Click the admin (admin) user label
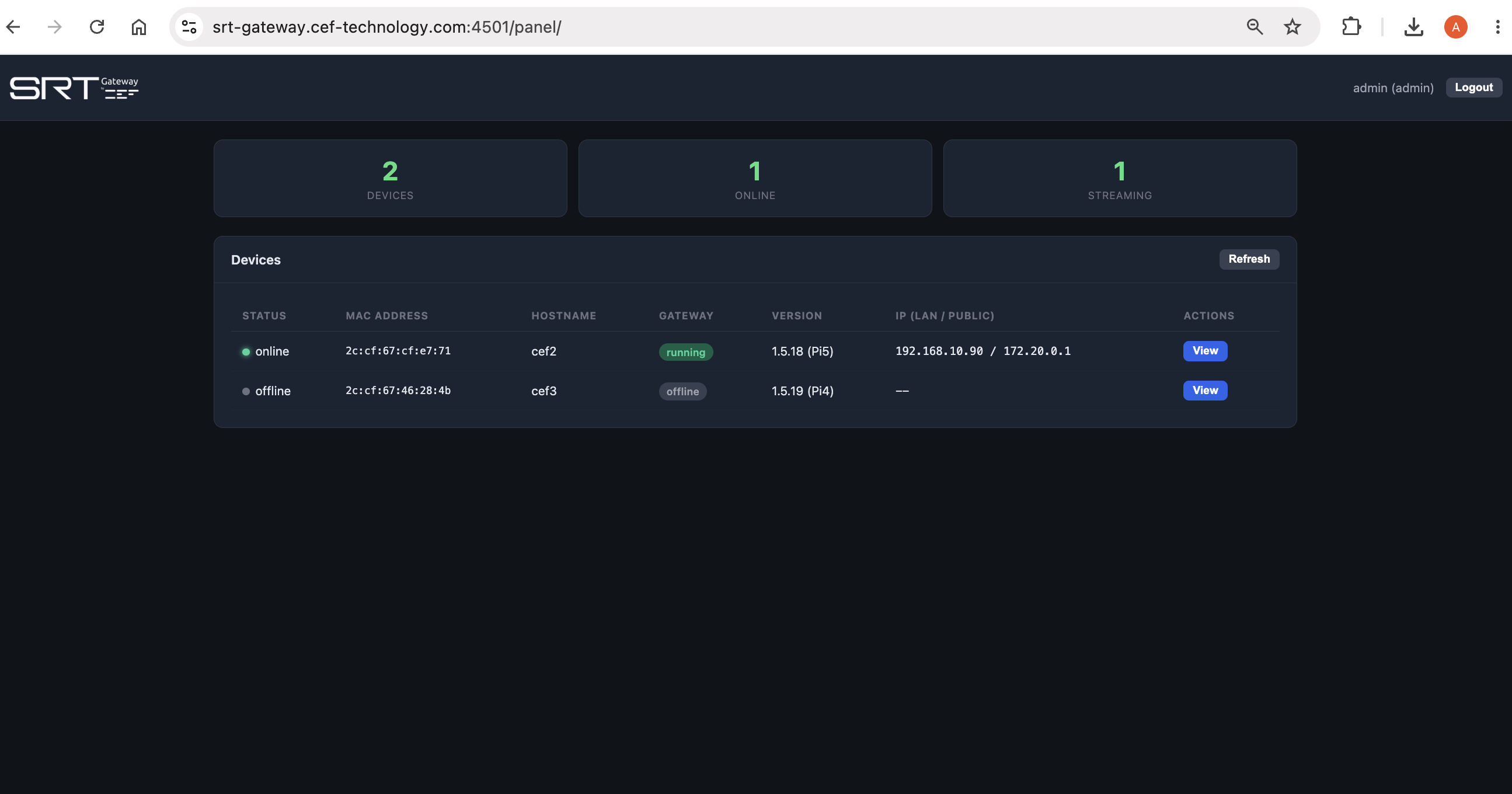Screen dimensions: 1512x794 point(1393,88)
